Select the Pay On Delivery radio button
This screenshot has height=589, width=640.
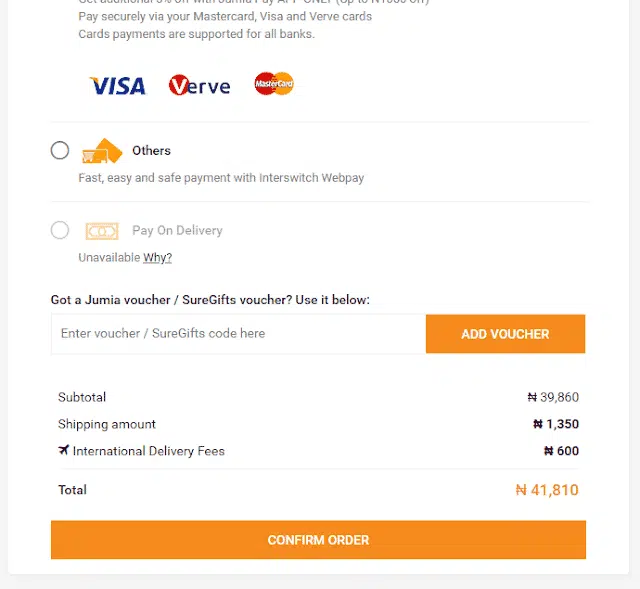60,231
